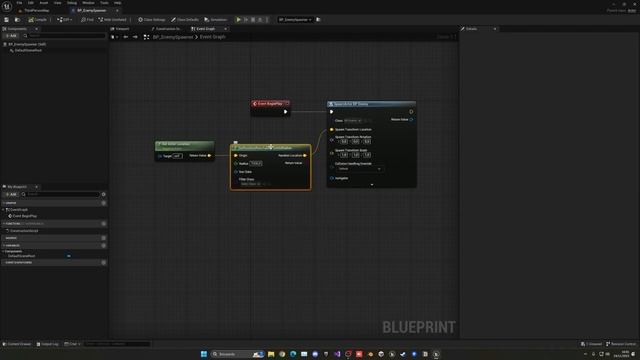Compile the blueprint

coord(38,20)
